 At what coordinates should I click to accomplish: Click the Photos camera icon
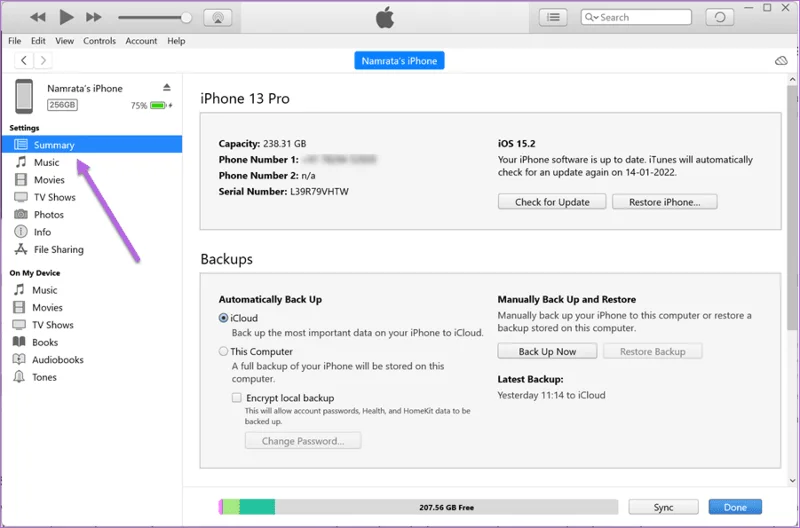[x=21, y=214]
